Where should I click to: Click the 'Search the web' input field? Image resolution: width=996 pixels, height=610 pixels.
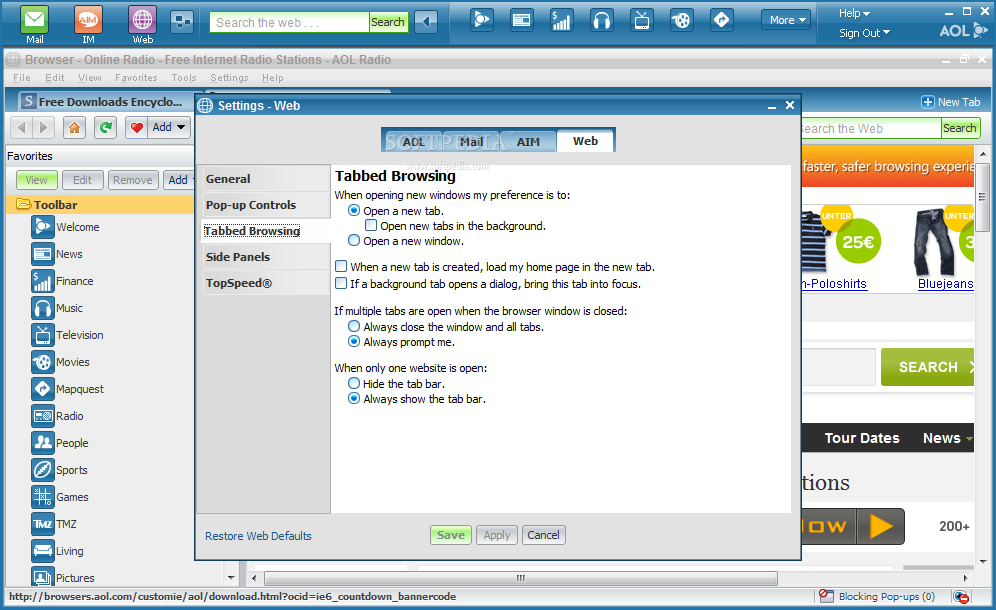point(289,22)
